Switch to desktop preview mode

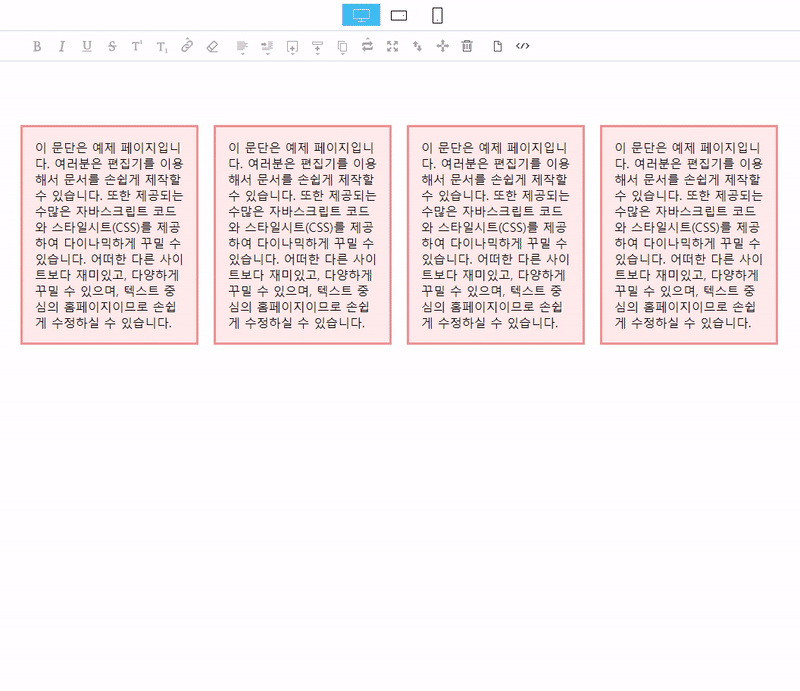point(361,15)
